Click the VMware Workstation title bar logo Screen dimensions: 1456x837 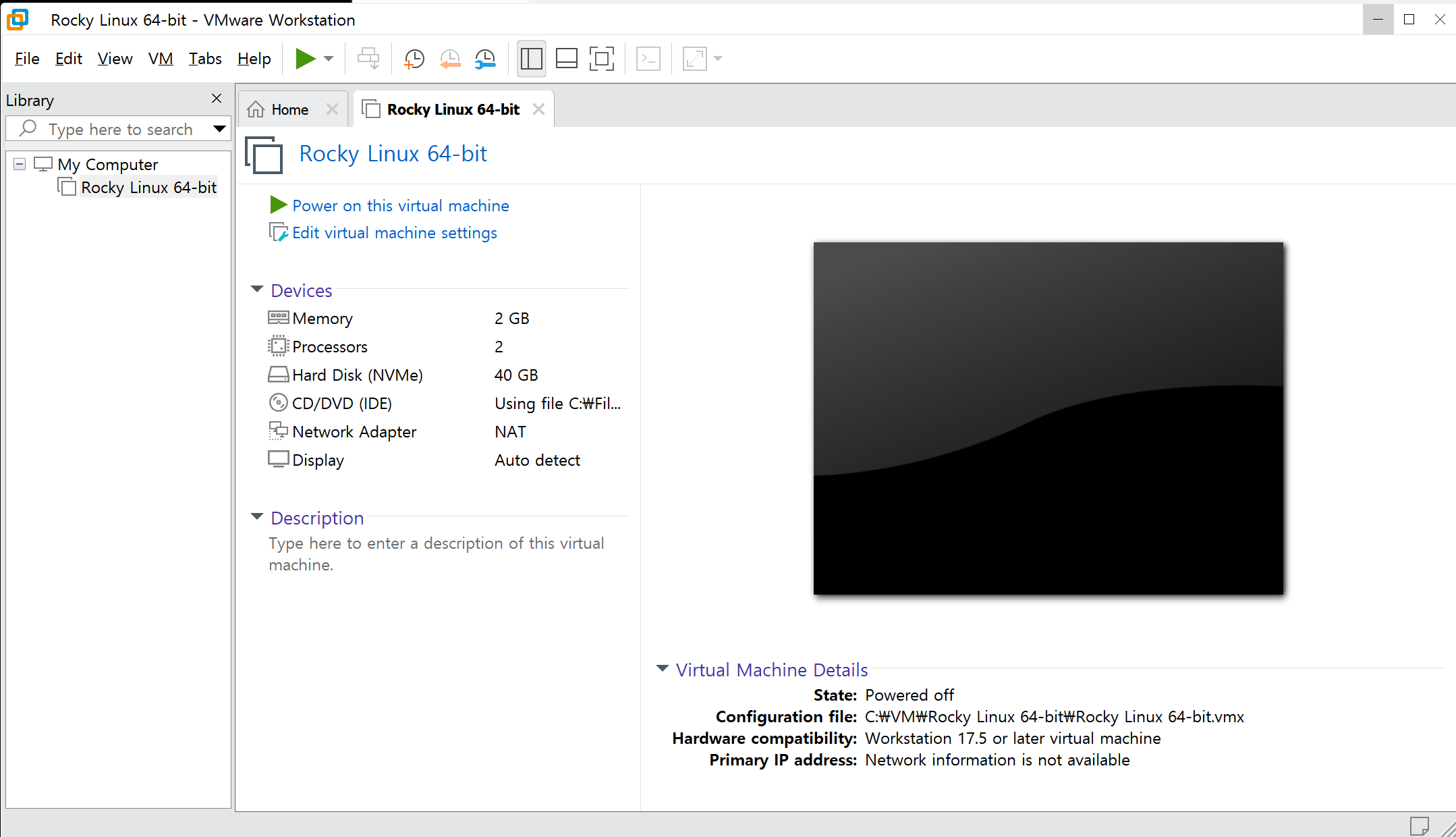click(x=18, y=20)
